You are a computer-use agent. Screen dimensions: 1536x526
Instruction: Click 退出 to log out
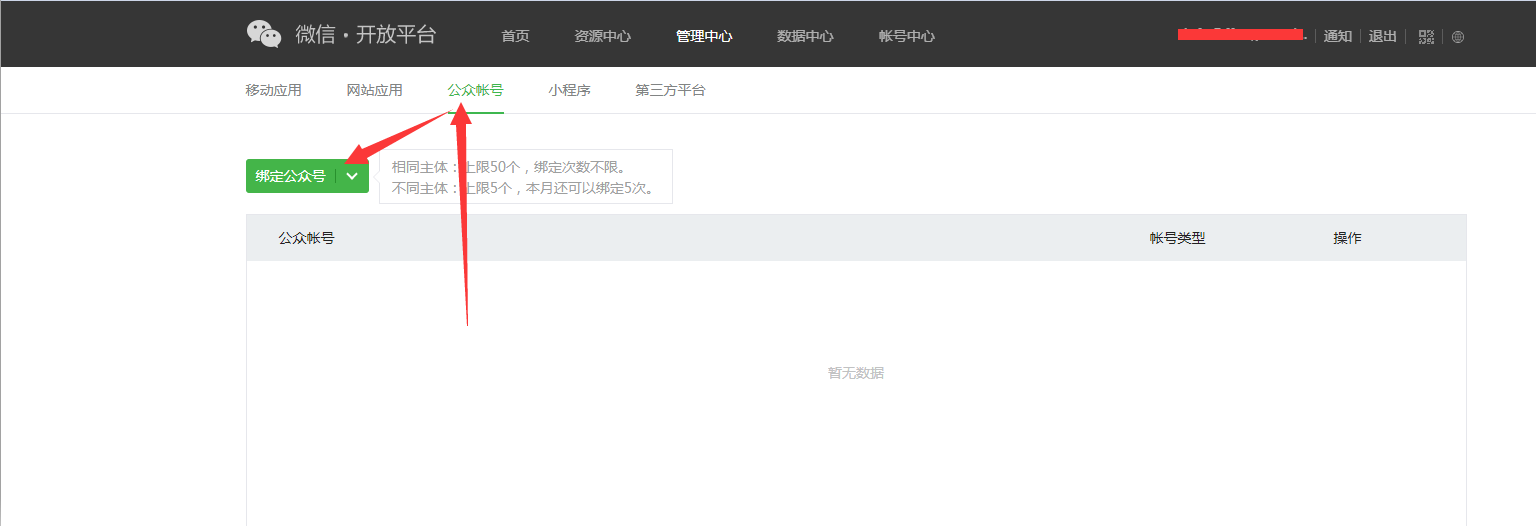1382,36
